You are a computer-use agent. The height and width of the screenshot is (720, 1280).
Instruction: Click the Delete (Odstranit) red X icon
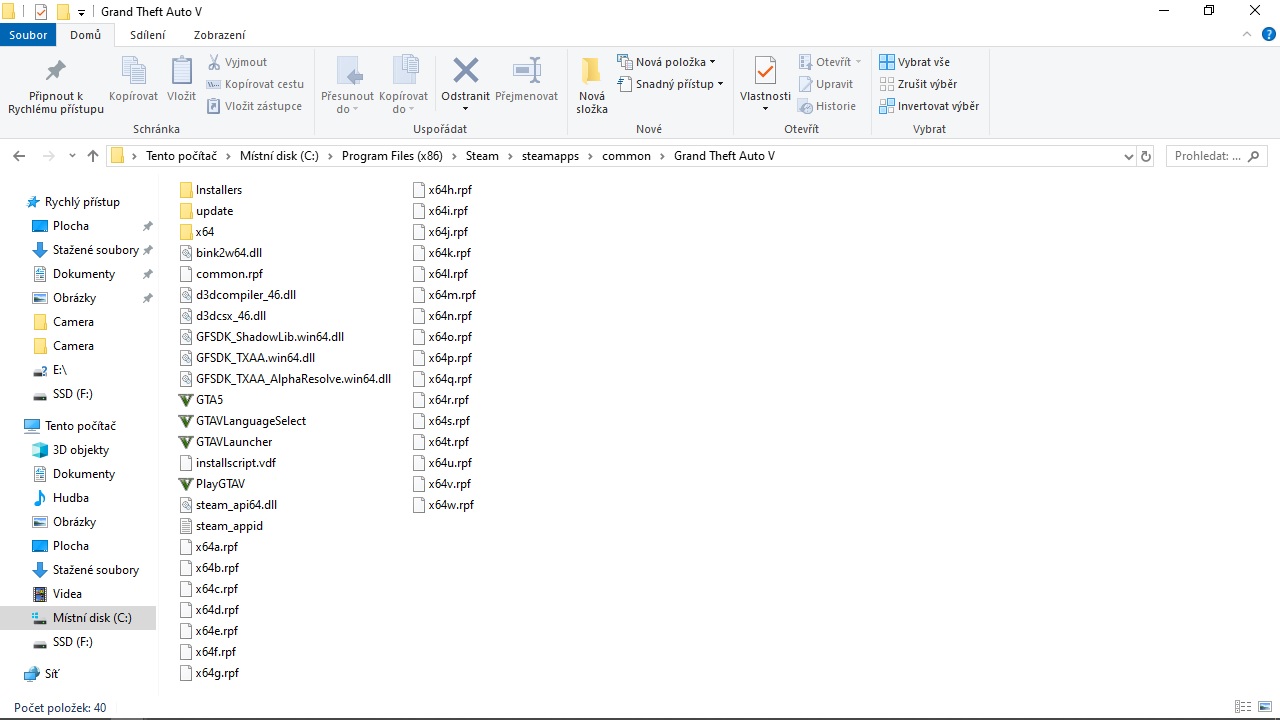(x=465, y=71)
